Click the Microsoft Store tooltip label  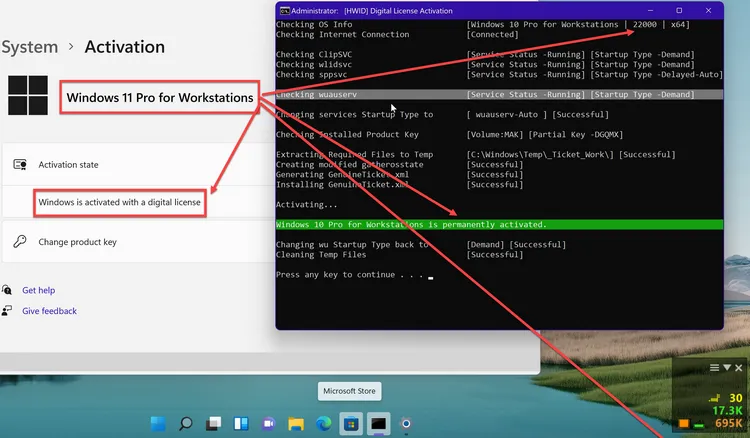[349, 391]
